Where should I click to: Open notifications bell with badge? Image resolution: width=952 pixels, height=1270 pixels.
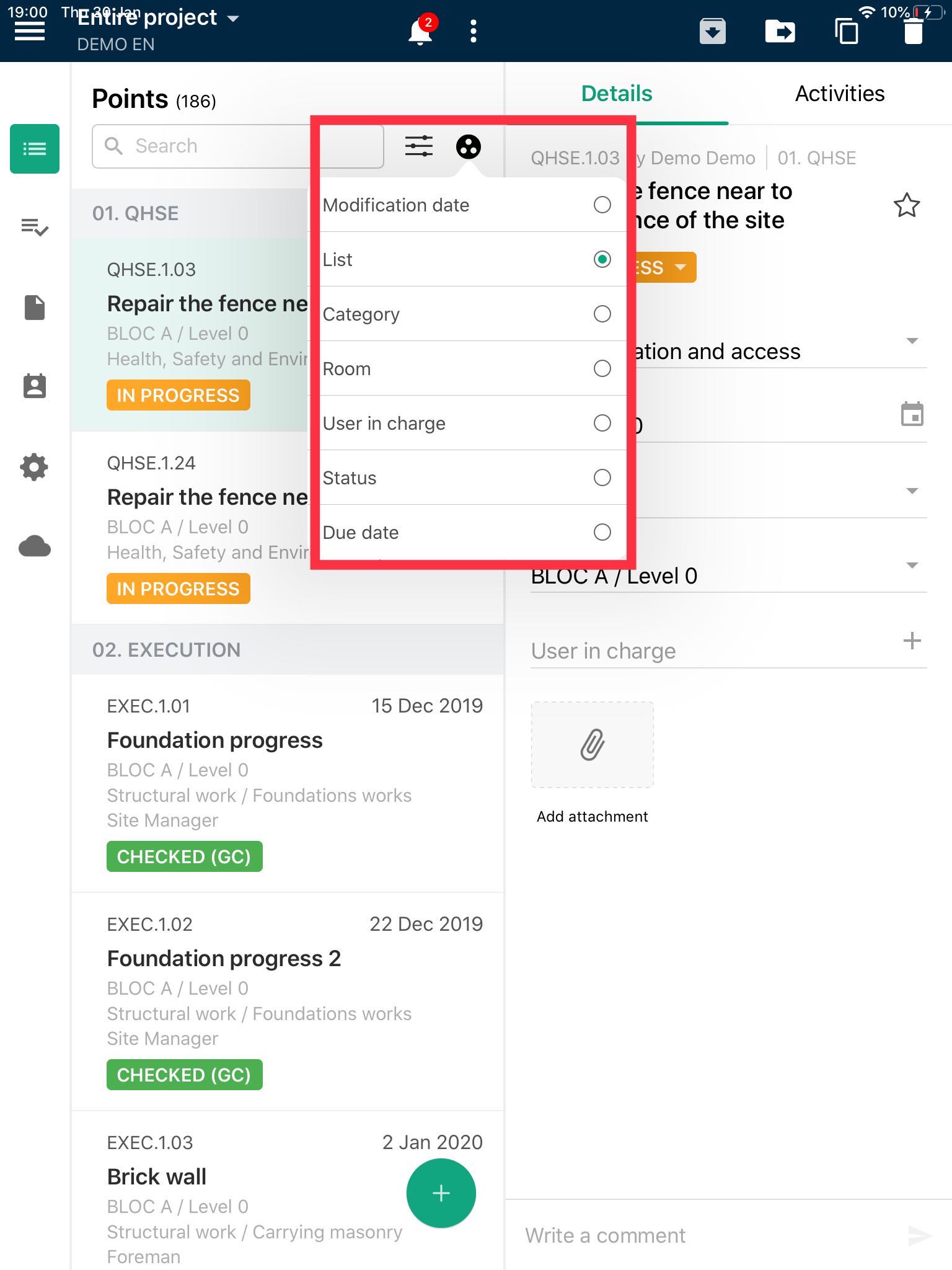pos(421,30)
